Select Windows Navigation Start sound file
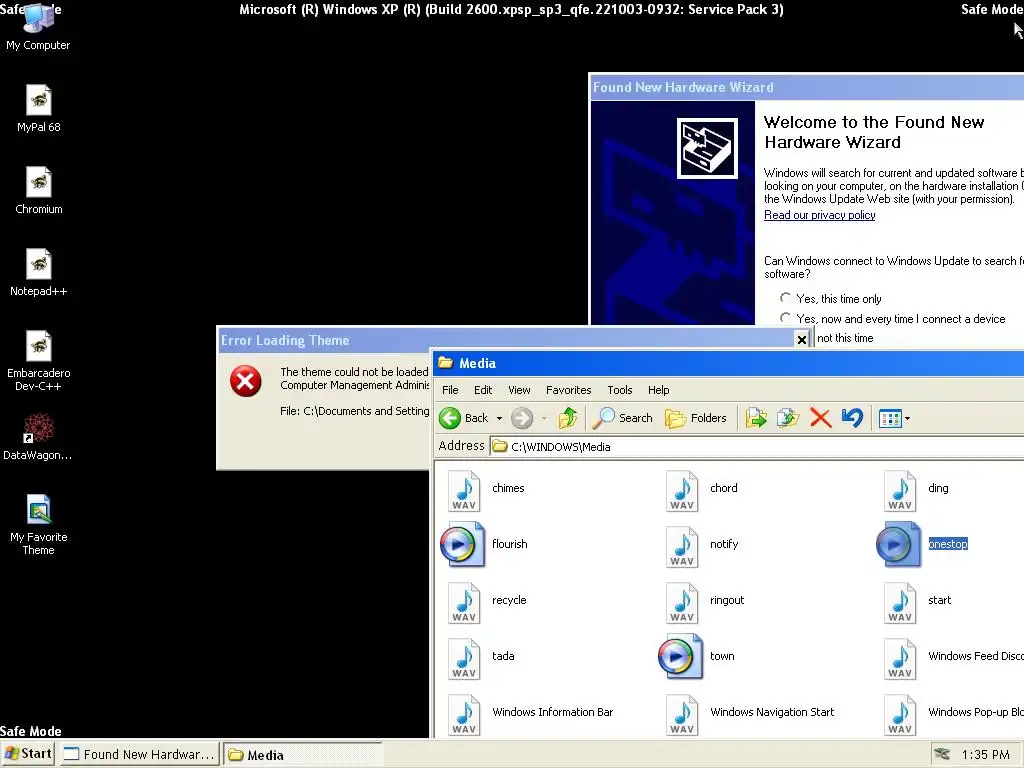1024x768 pixels. point(750,715)
